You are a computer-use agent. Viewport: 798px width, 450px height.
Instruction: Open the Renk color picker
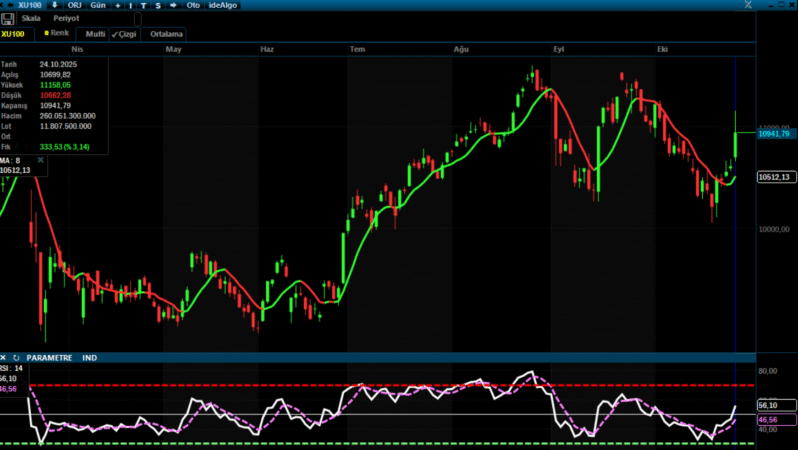[56, 33]
